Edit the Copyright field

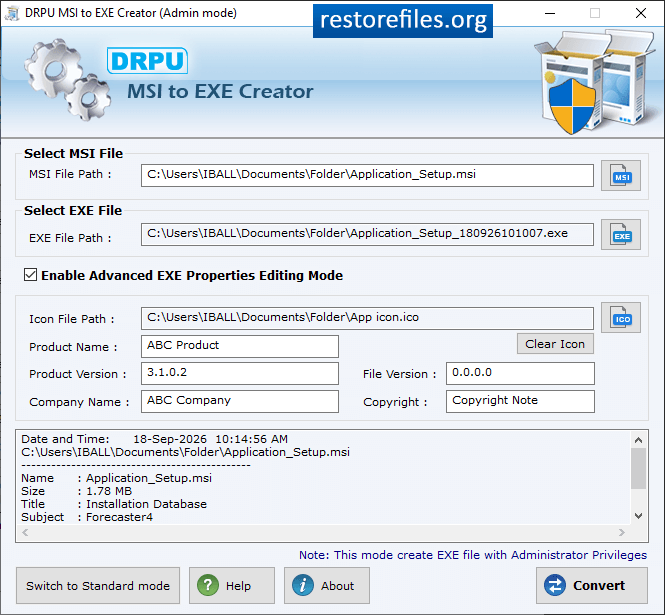coord(520,401)
